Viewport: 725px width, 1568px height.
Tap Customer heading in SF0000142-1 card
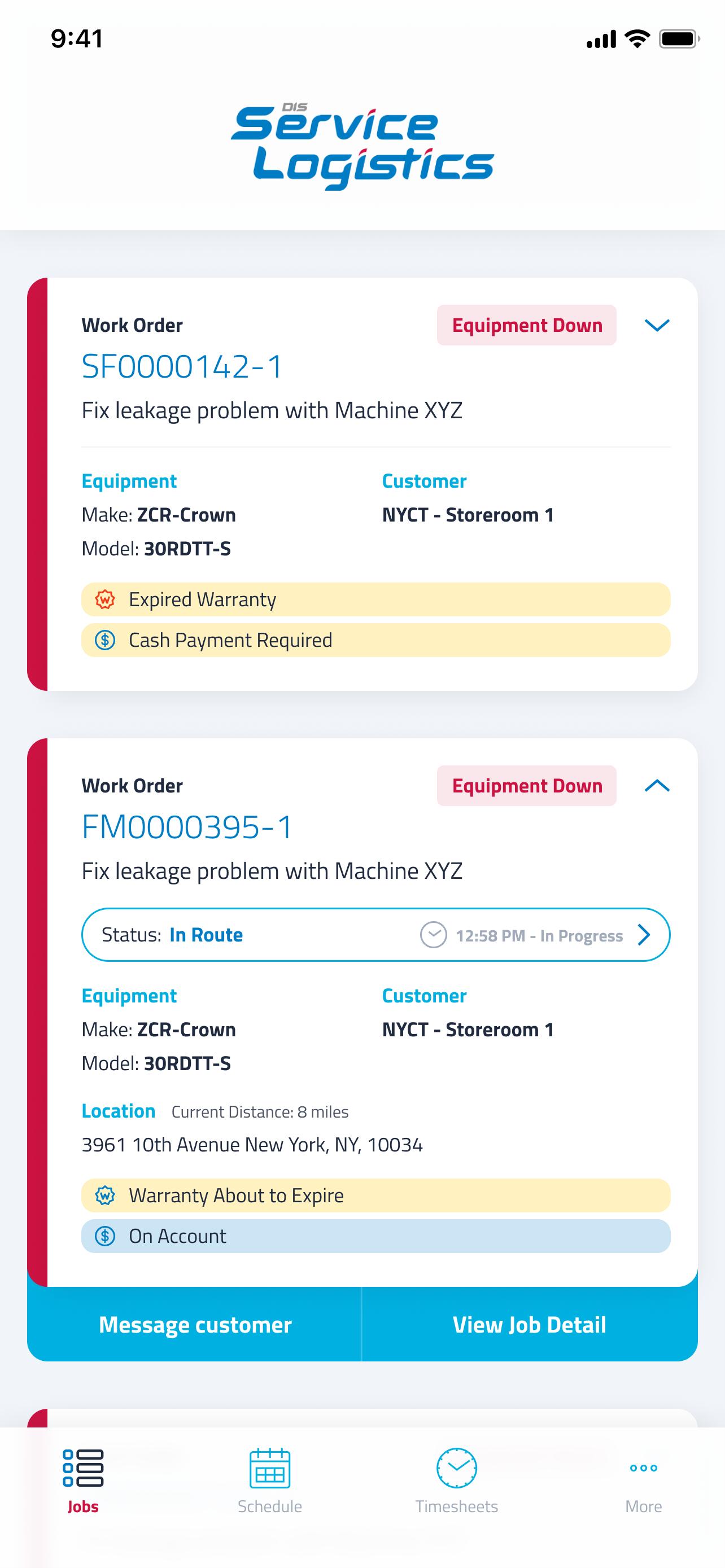424,481
